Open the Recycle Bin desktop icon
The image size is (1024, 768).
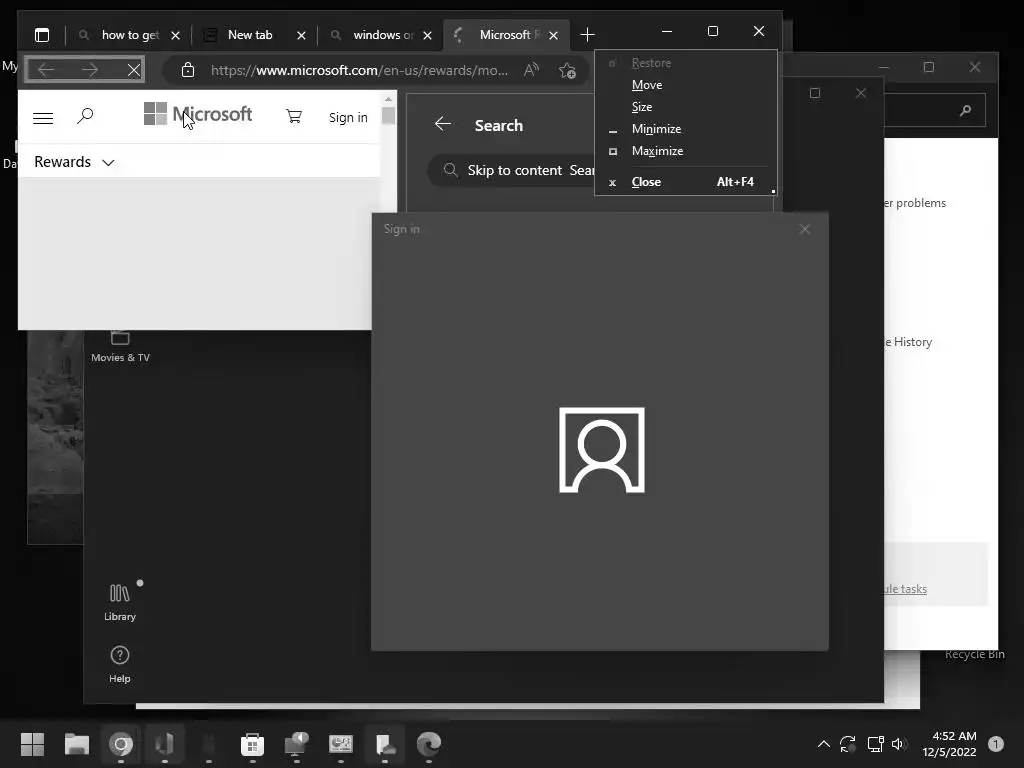(x=974, y=654)
